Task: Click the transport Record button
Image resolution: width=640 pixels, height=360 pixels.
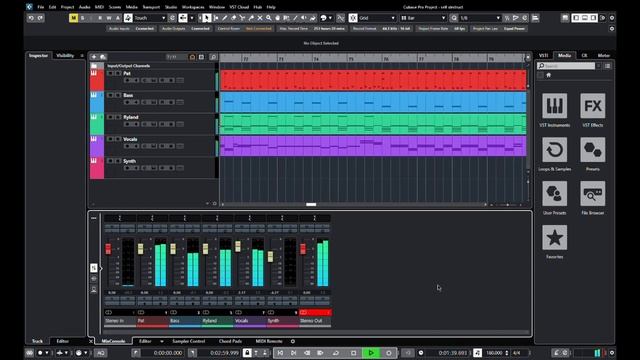Action: tap(389, 353)
